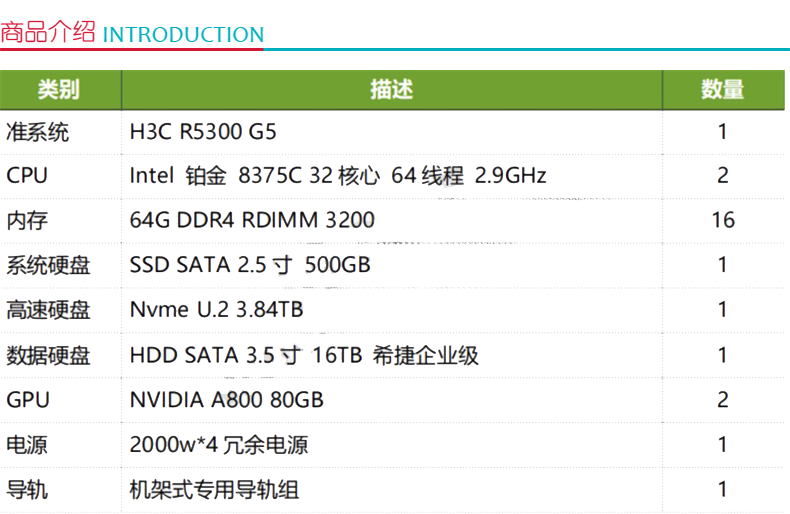Click the SSD SATA 2.5寸 500GB cell

(250, 265)
